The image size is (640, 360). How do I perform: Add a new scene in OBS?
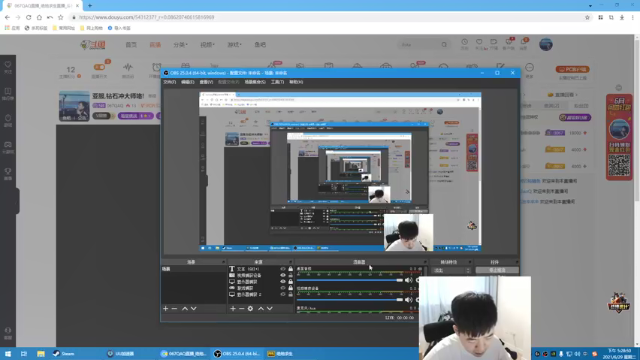coord(165,309)
